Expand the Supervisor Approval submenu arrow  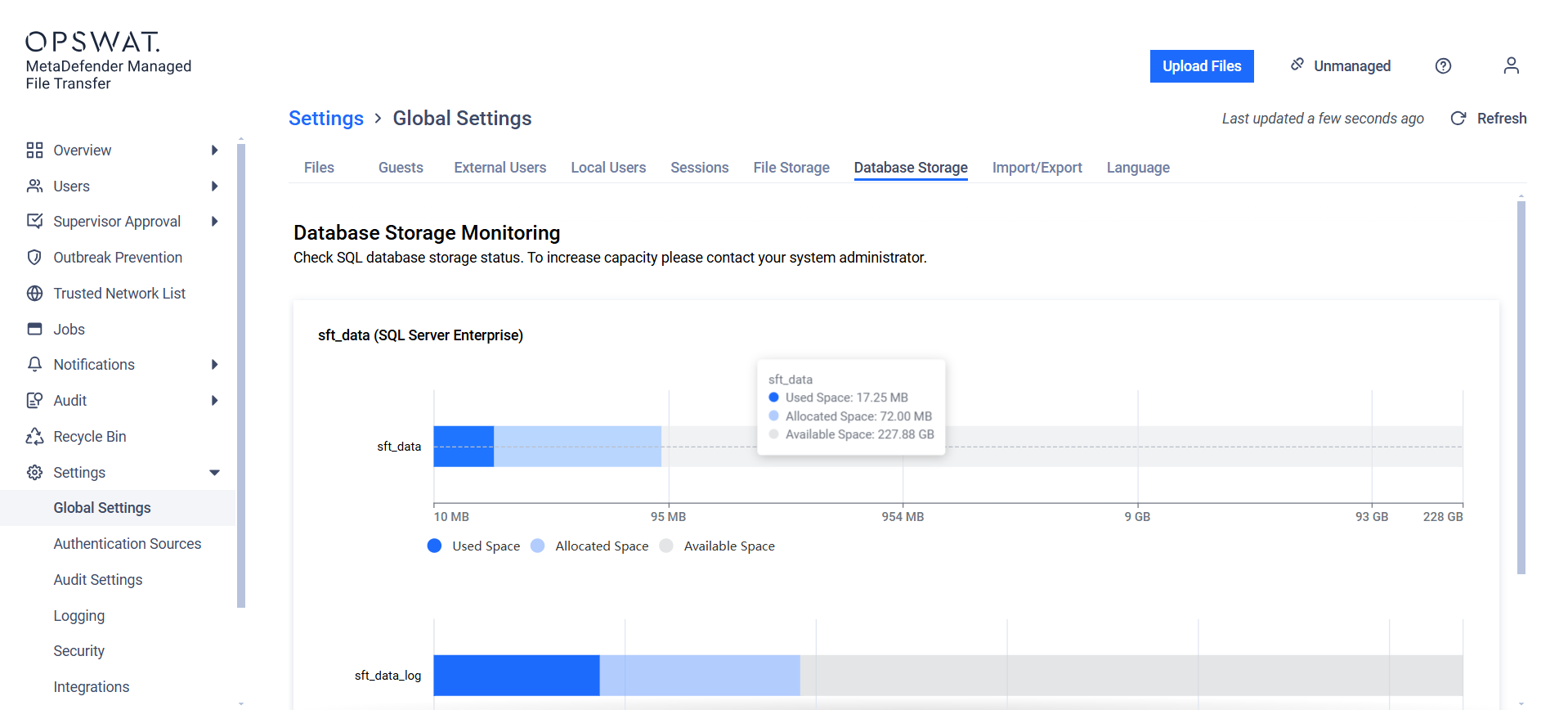pos(214,222)
